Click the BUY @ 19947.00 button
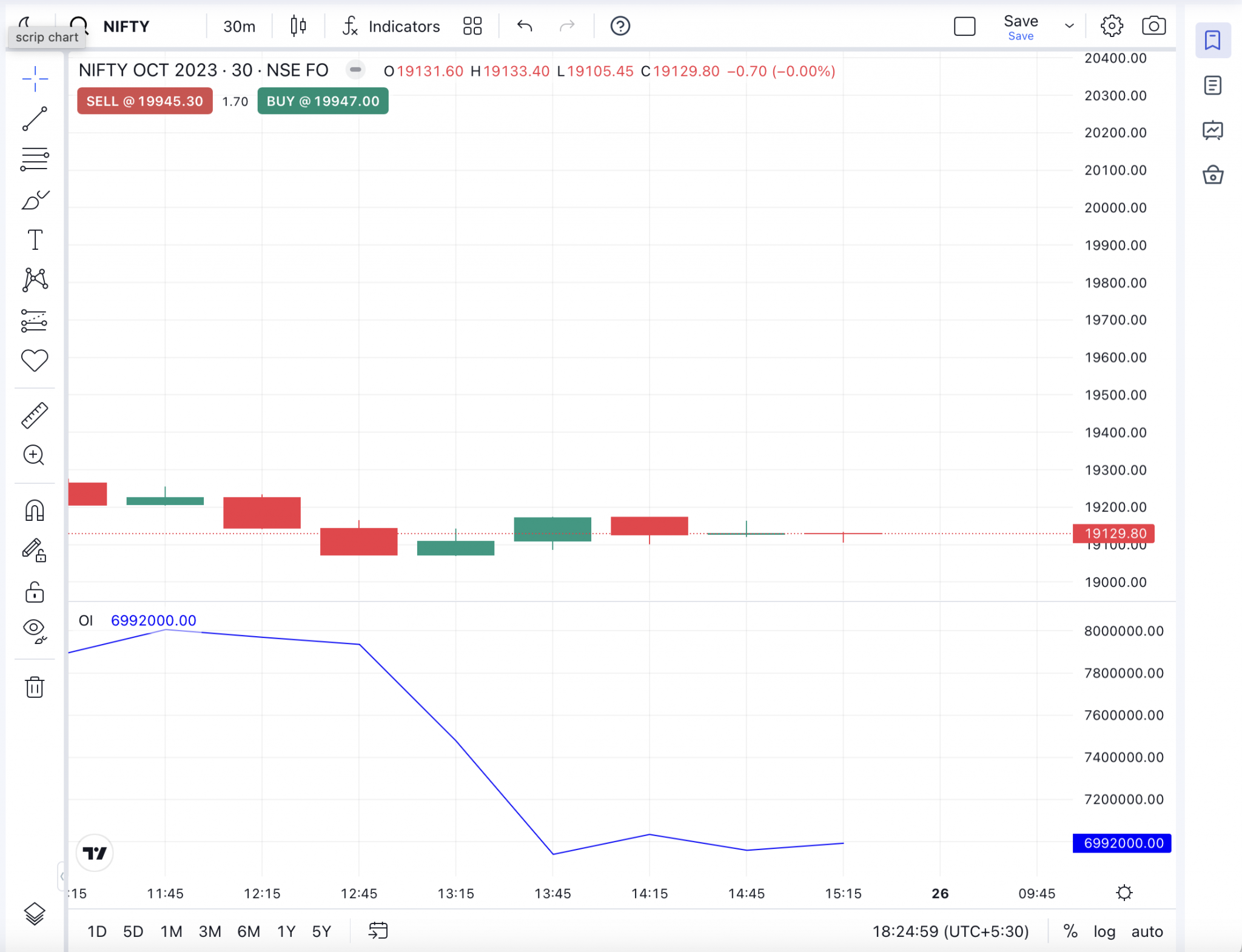This screenshot has height=952, width=1242. (x=322, y=101)
